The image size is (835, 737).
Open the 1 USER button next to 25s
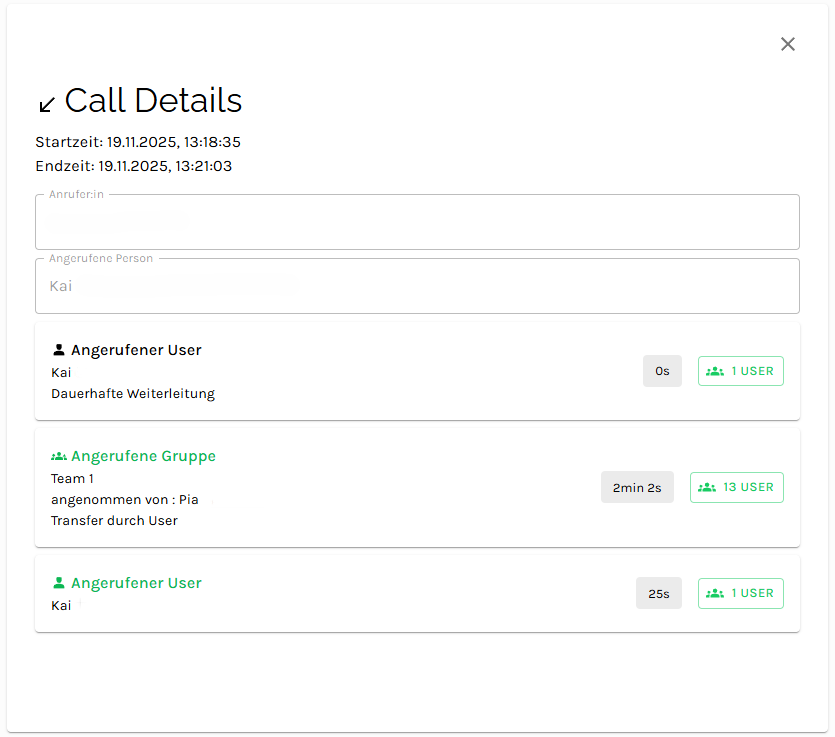tap(740, 593)
